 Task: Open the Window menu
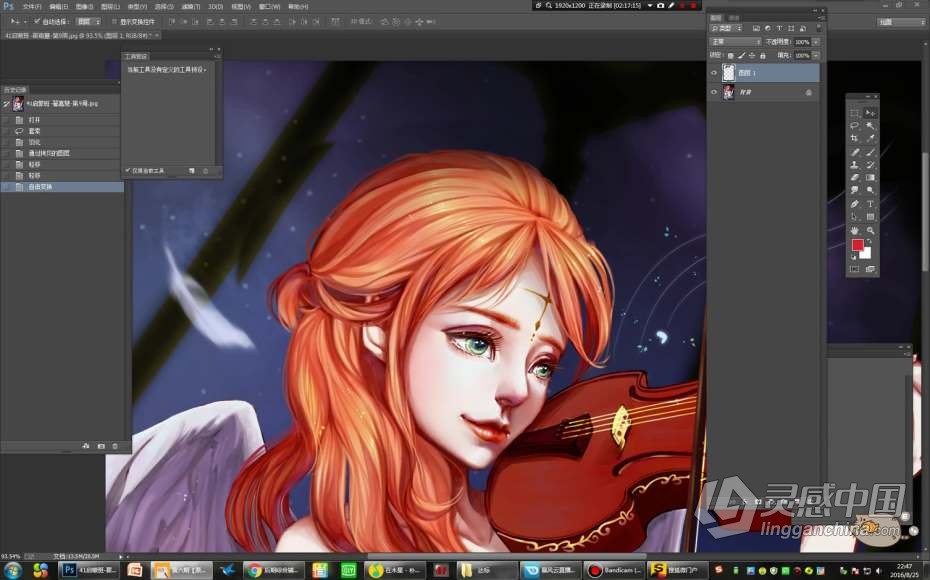pos(269,7)
